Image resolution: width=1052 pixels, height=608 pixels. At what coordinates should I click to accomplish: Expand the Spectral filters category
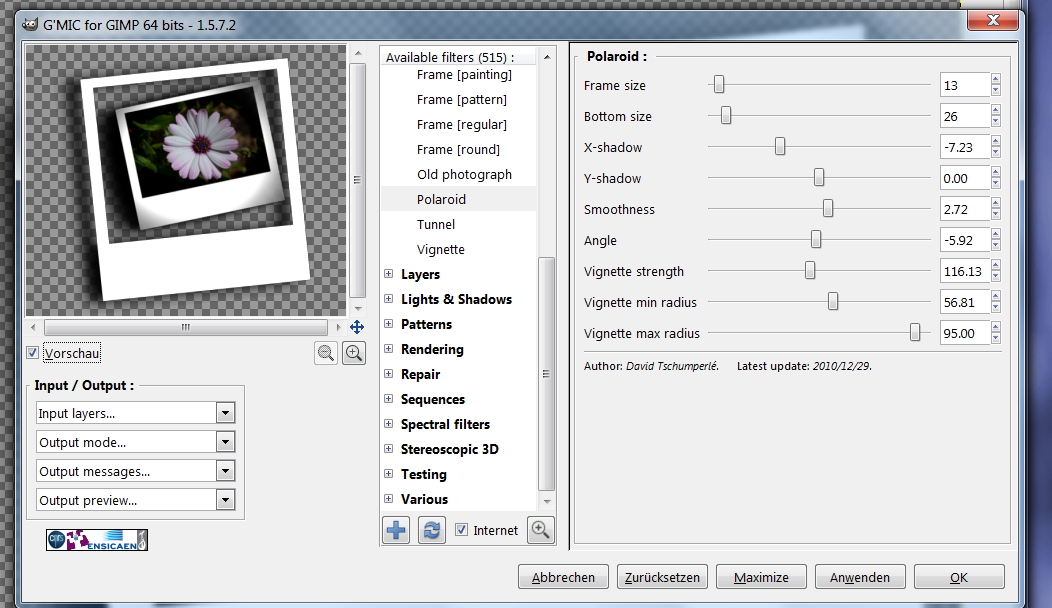[x=388, y=423]
